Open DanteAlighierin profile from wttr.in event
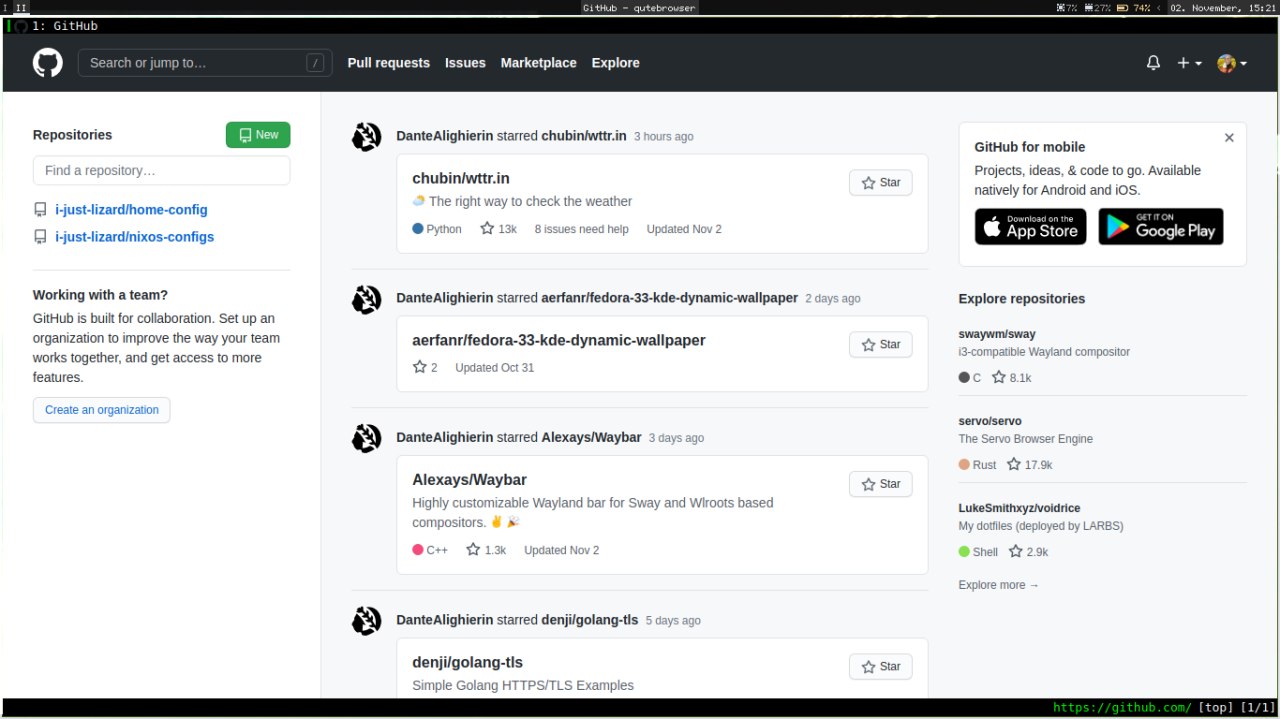 tap(445, 136)
